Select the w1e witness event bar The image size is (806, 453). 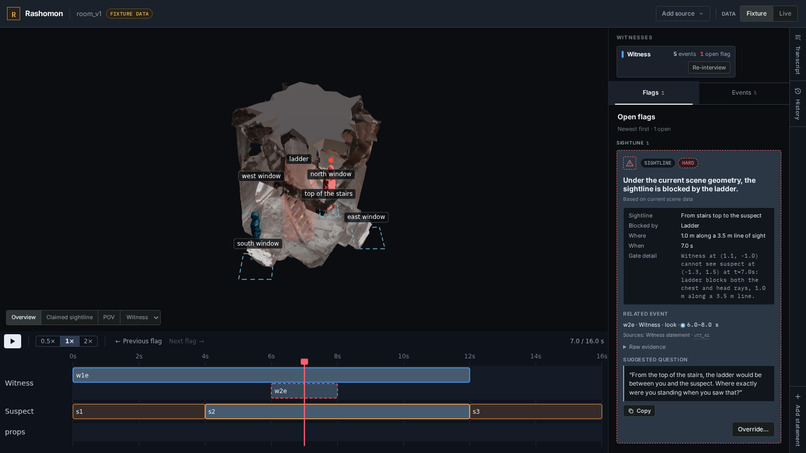pos(271,375)
